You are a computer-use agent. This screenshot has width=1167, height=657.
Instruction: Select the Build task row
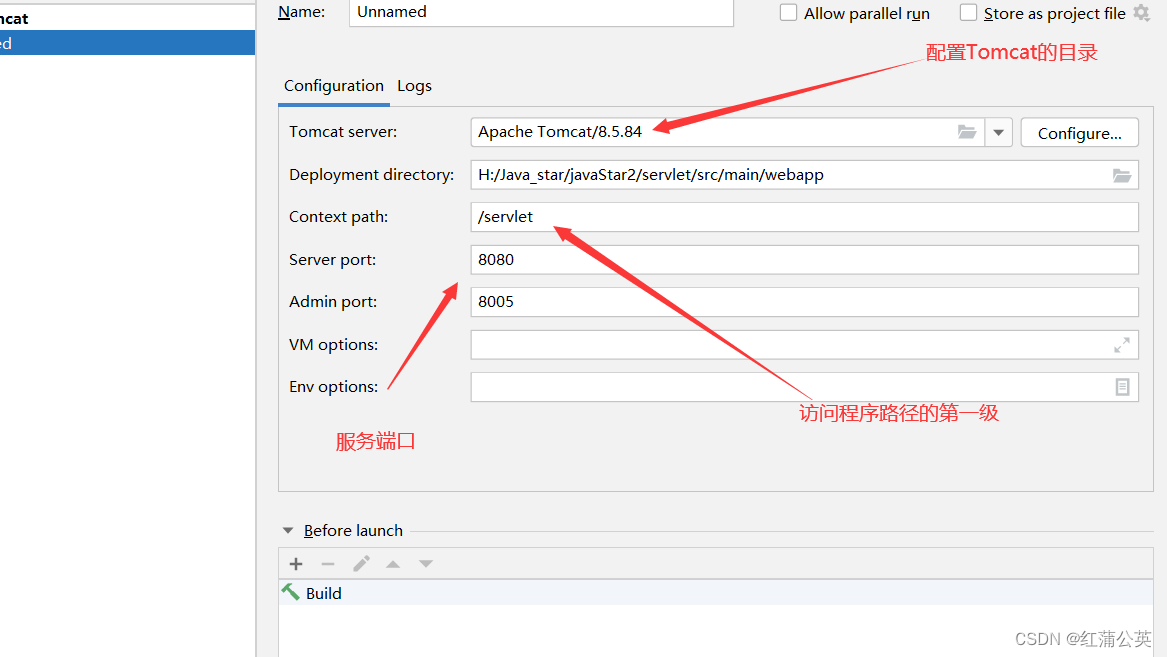pyautogui.click(x=716, y=593)
